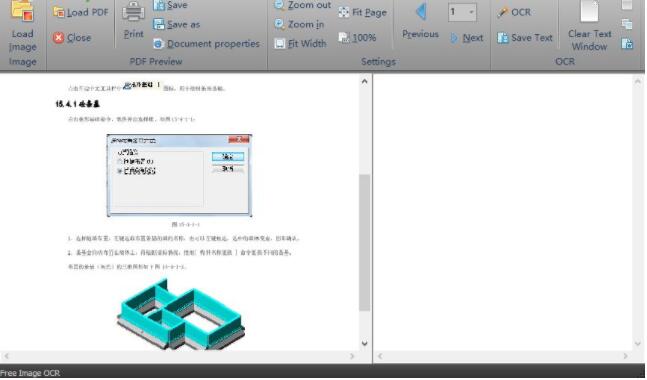Open Document properties

[206, 44]
